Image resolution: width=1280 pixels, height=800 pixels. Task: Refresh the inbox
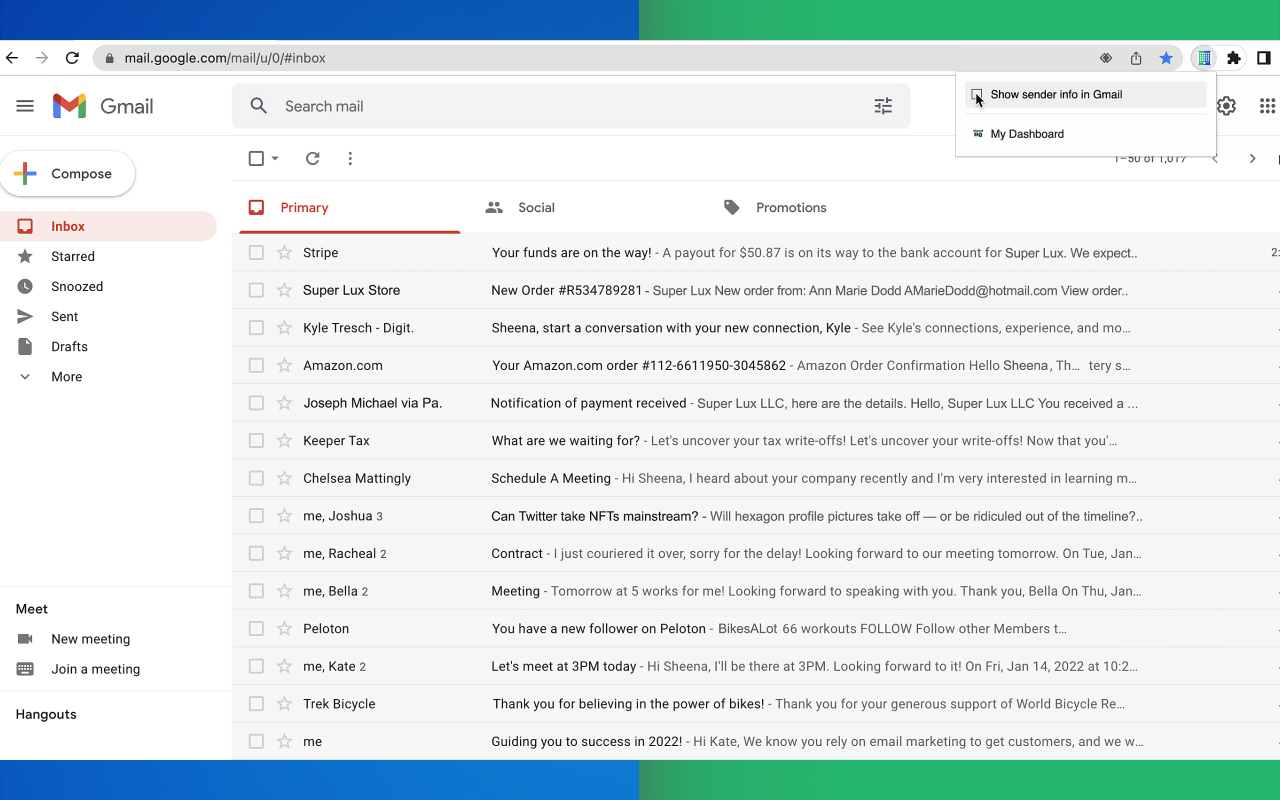pyautogui.click(x=312, y=158)
